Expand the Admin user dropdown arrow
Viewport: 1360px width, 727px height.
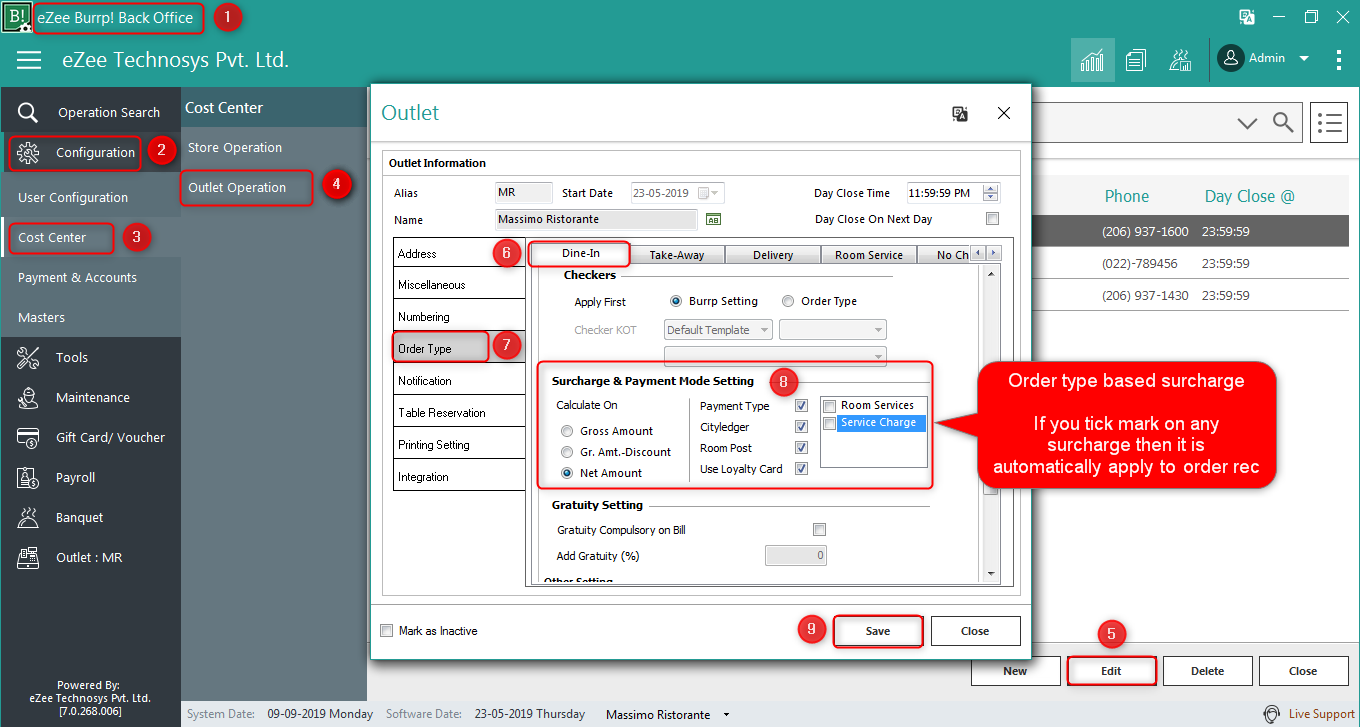click(1304, 59)
